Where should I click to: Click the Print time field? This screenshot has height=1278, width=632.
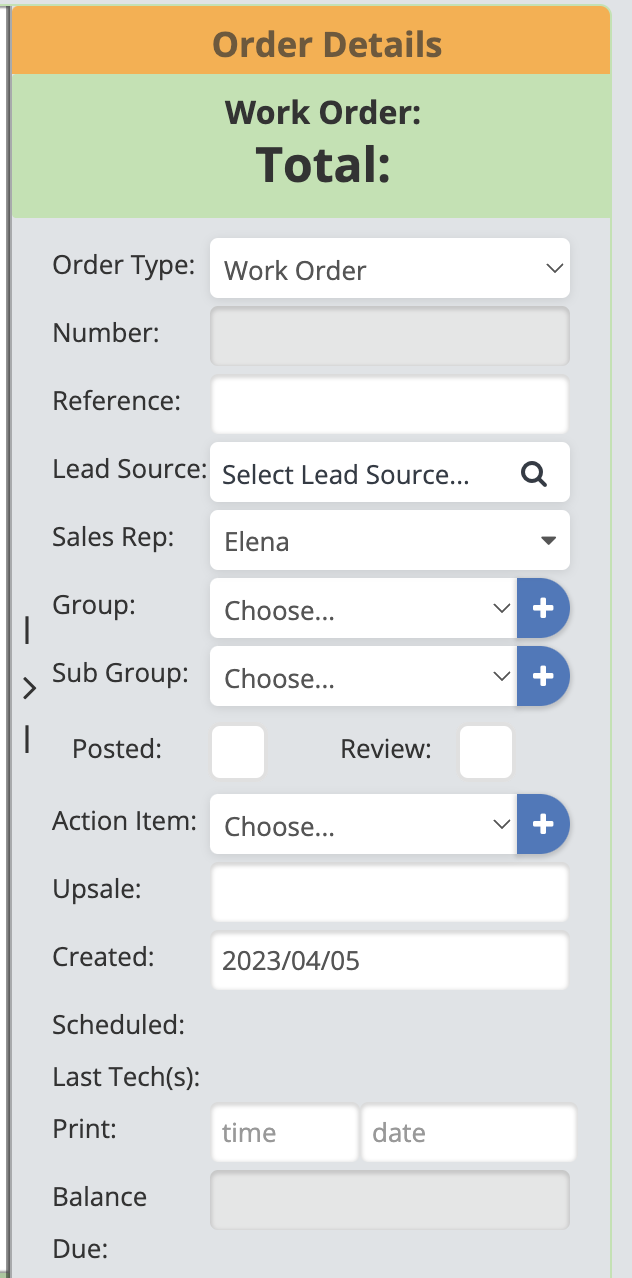(284, 1133)
